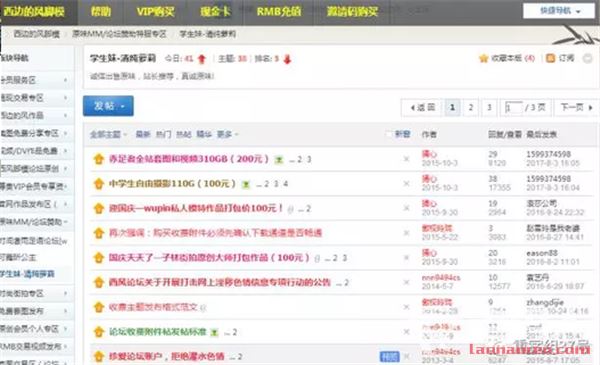Click the pin icon on the 国庆天天了 thread
The width and height of the screenshot is (600, 365).
point(99,258)
